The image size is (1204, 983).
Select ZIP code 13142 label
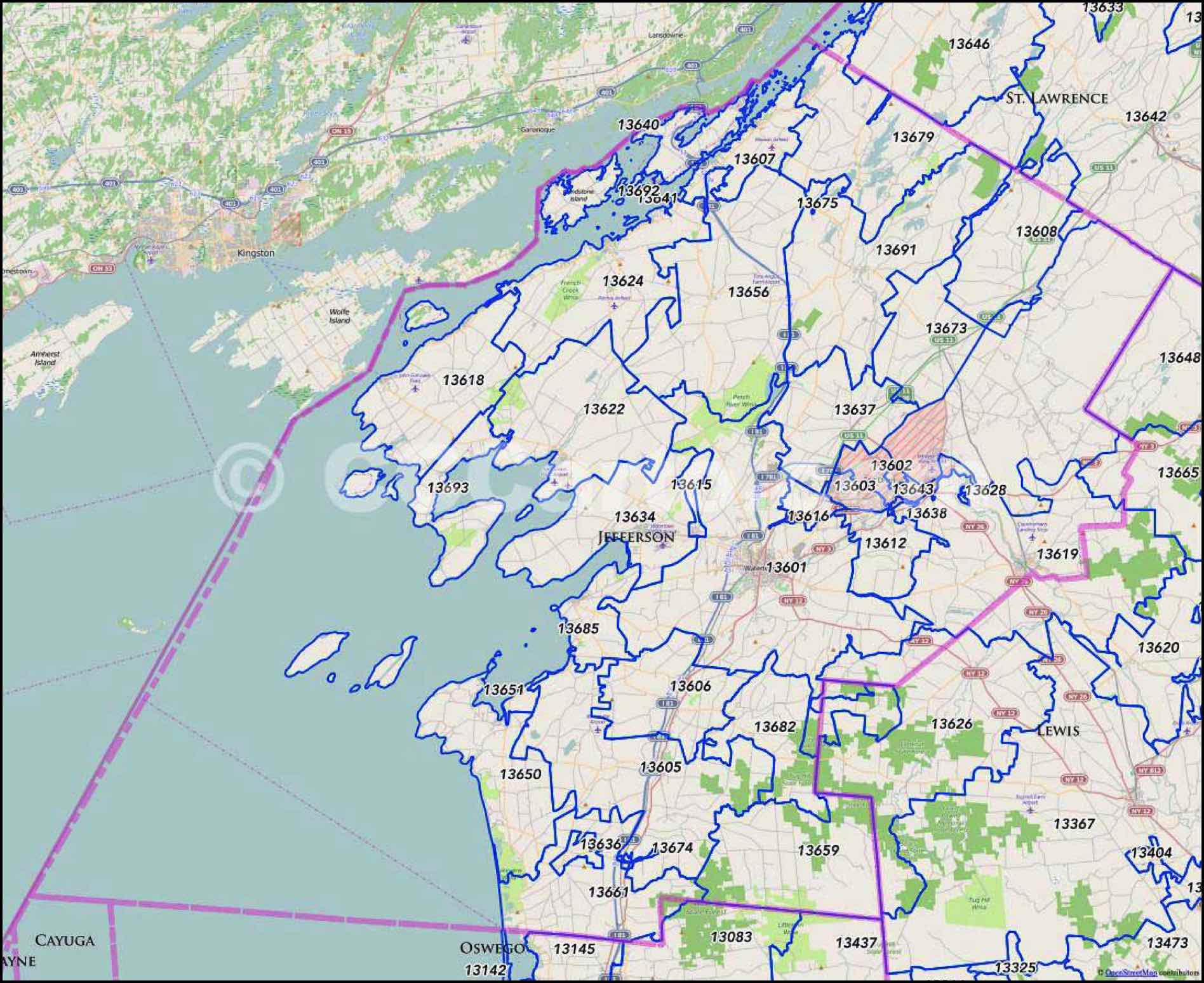click(485, 970)
